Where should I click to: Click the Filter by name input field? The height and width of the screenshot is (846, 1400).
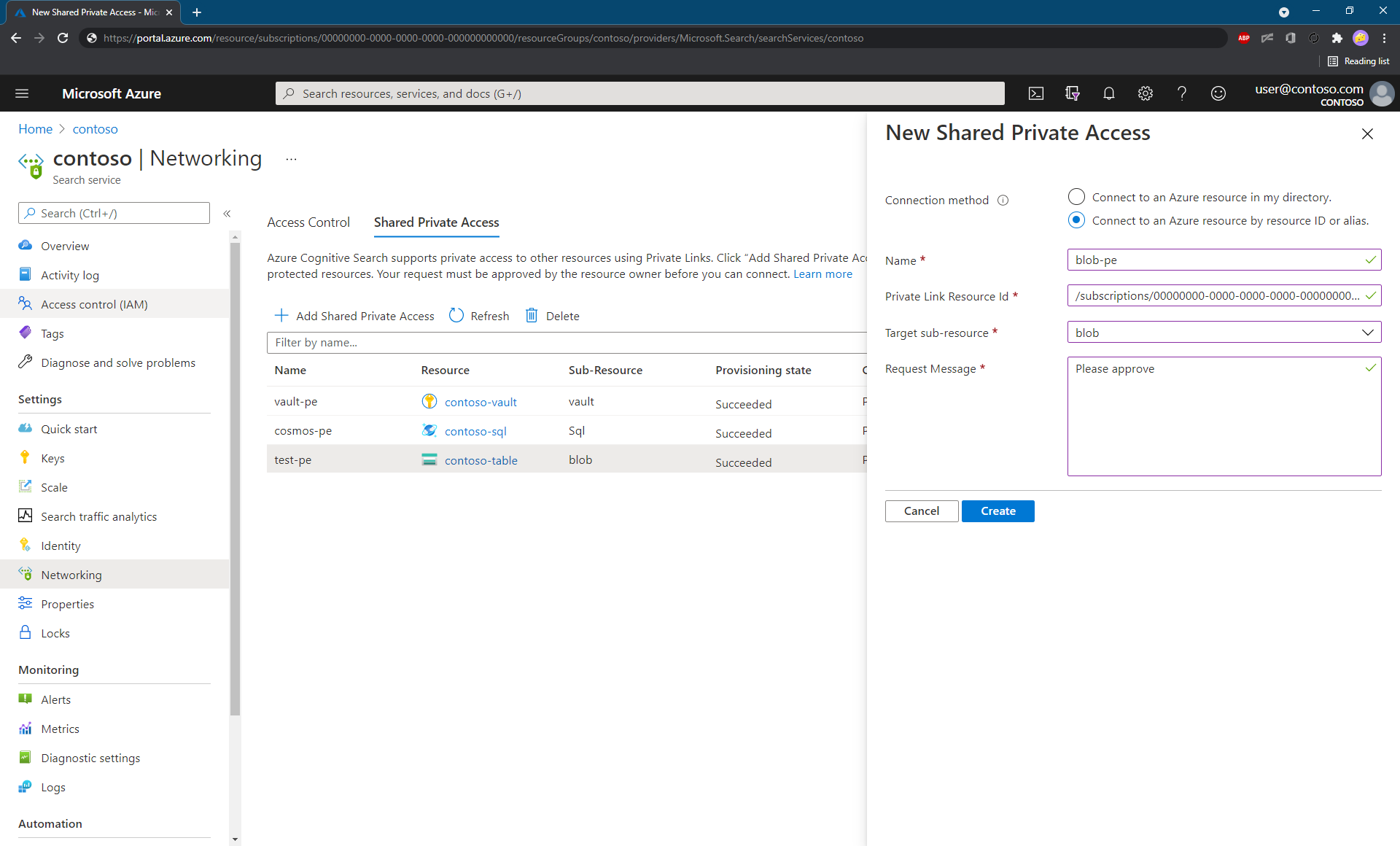(x=566, y=343)
